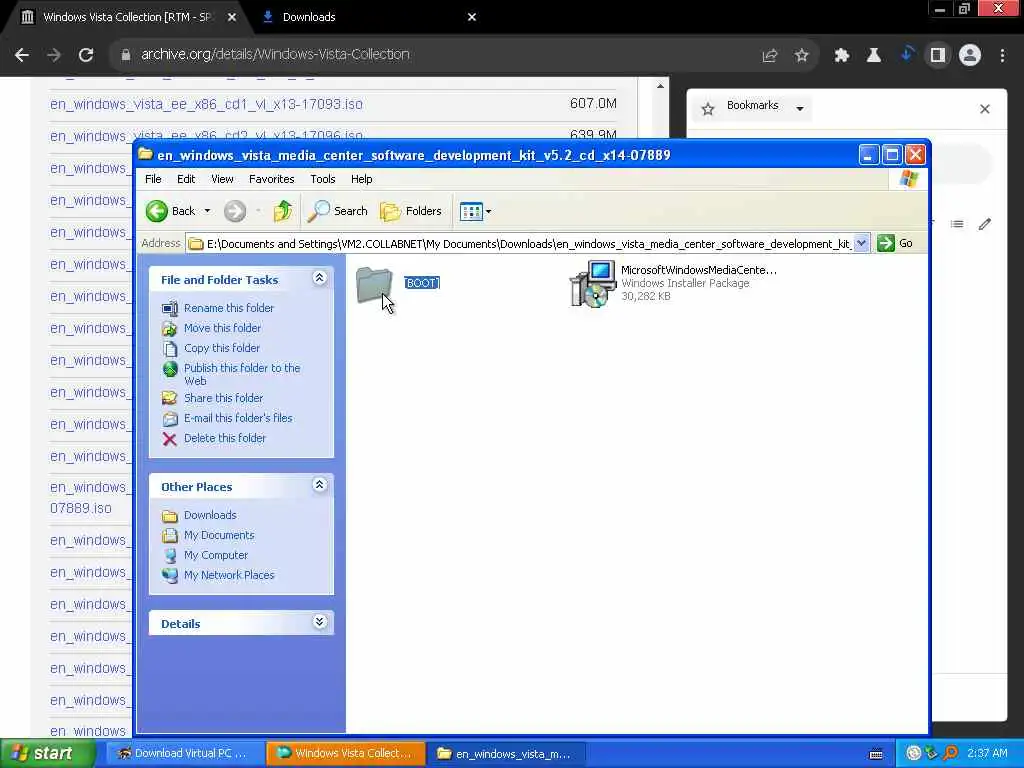The width and height of the screenshot is (1024, 768).
Task: Open the browser extensions puzzle icon
Action: pyautogui.click(x=842, y=56)
